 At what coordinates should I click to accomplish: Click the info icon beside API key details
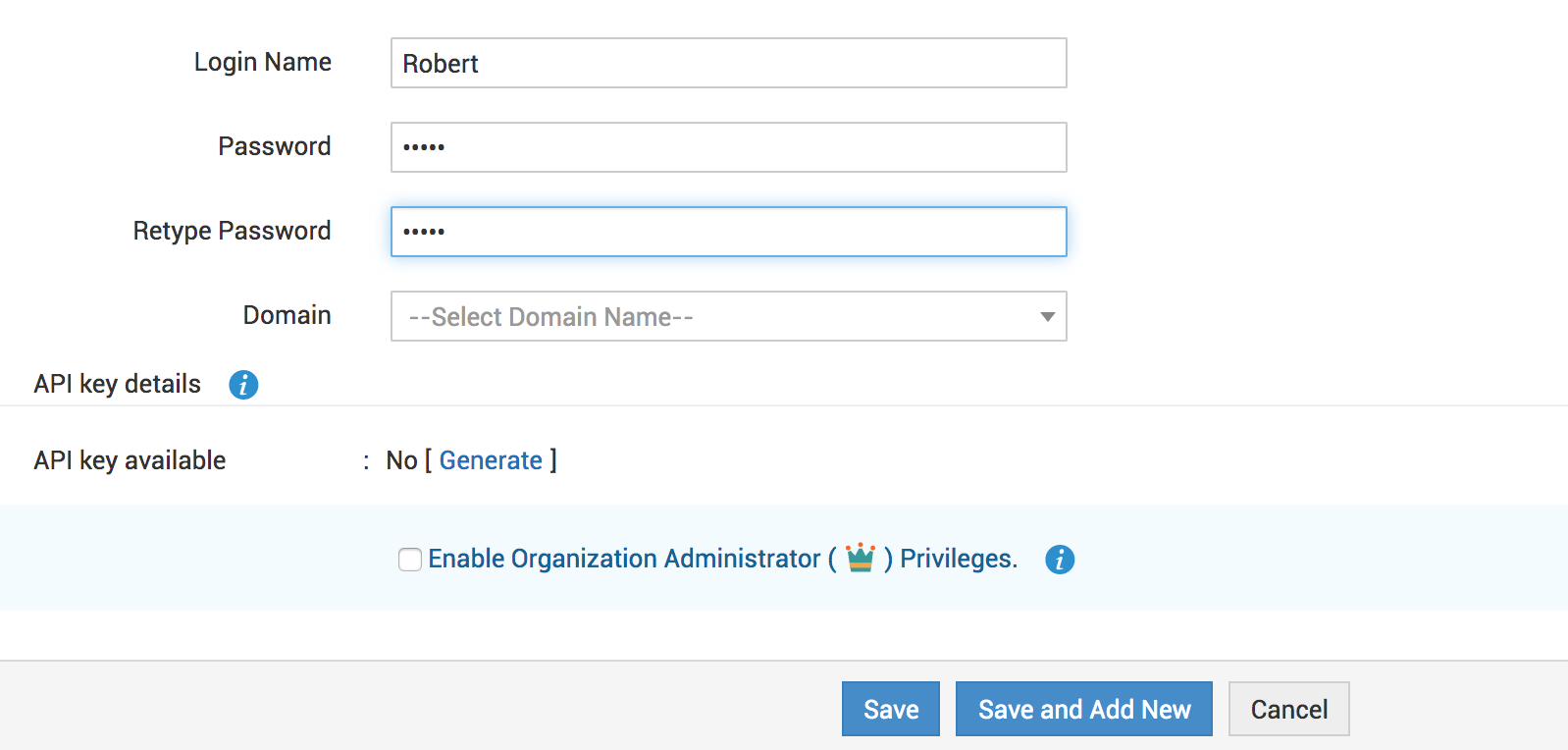(x=243, y=385)
